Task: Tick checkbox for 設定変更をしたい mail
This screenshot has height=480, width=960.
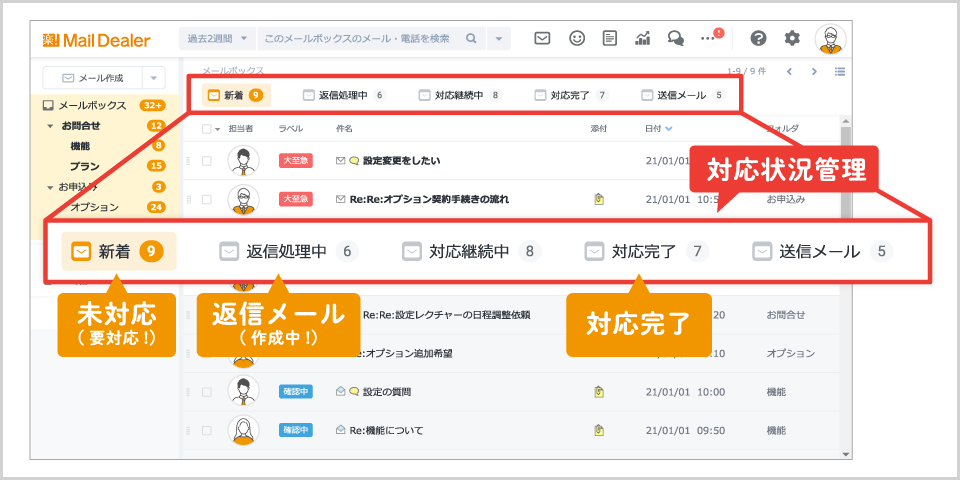Action: click(206, 161)
